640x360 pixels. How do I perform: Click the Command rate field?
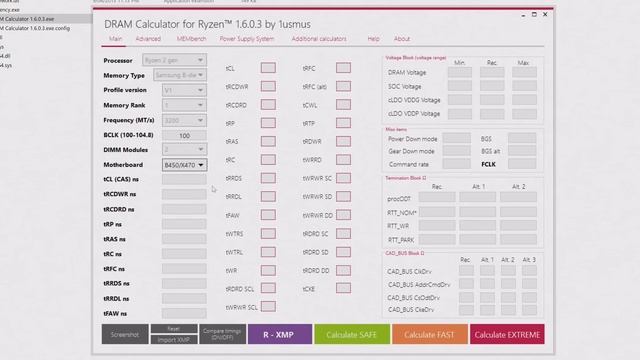click(457, 164)
